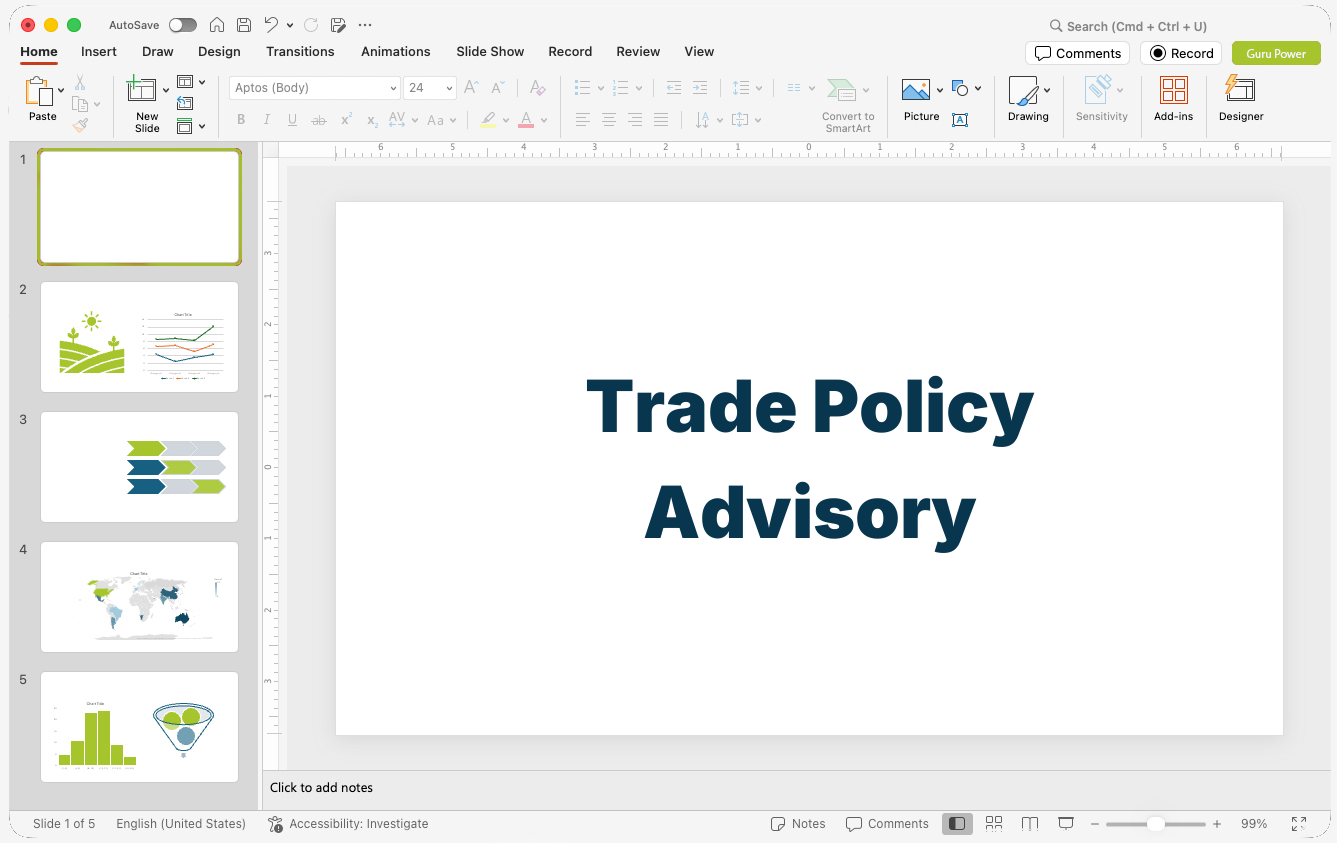Click Clear Formatting eraser icon
This screenshot has width=1337, height=843.
537,88
